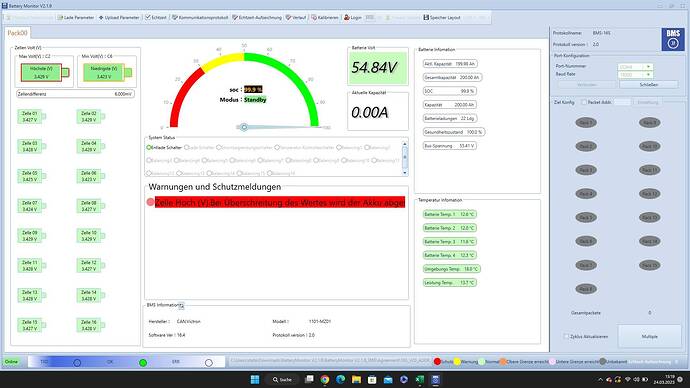Click the Zelle 02 battery icon
The height and width of the screenshot is (388, 690).
(x=91, y=117)
